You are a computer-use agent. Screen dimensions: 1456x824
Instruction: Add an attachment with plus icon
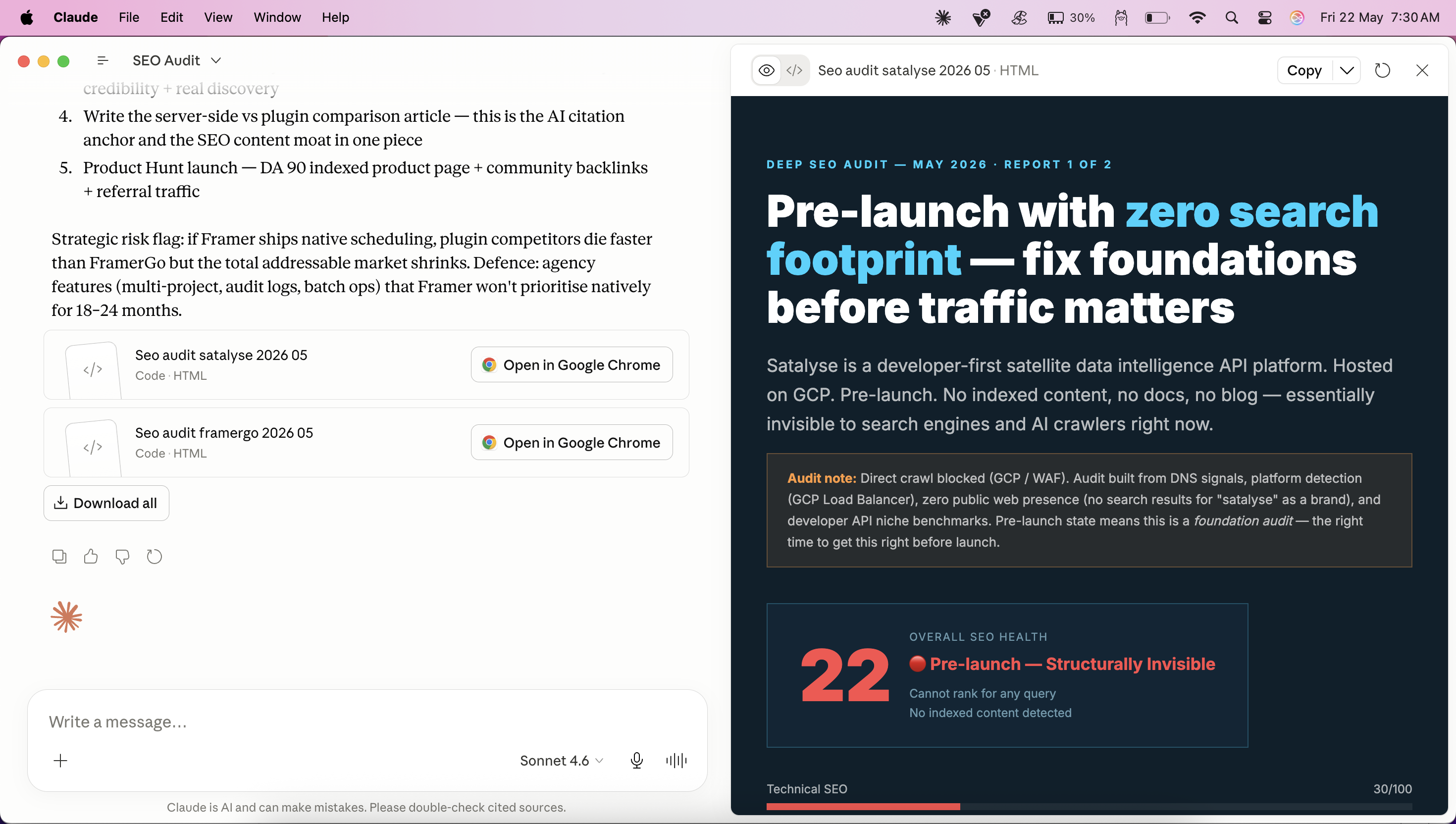pos(60,761)
